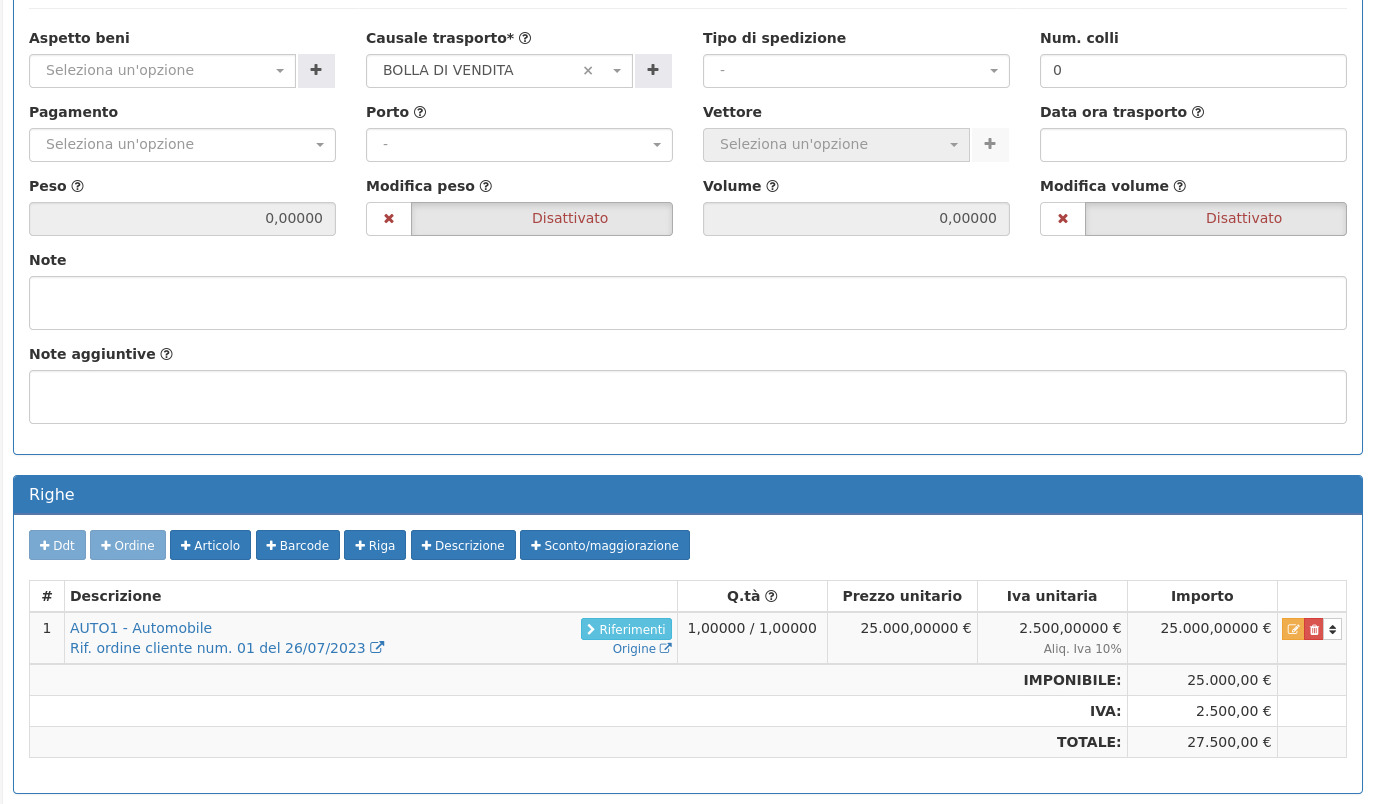Click the Sconto/maggiorazione button
The image size is (1373, 804).
point(604,545)
